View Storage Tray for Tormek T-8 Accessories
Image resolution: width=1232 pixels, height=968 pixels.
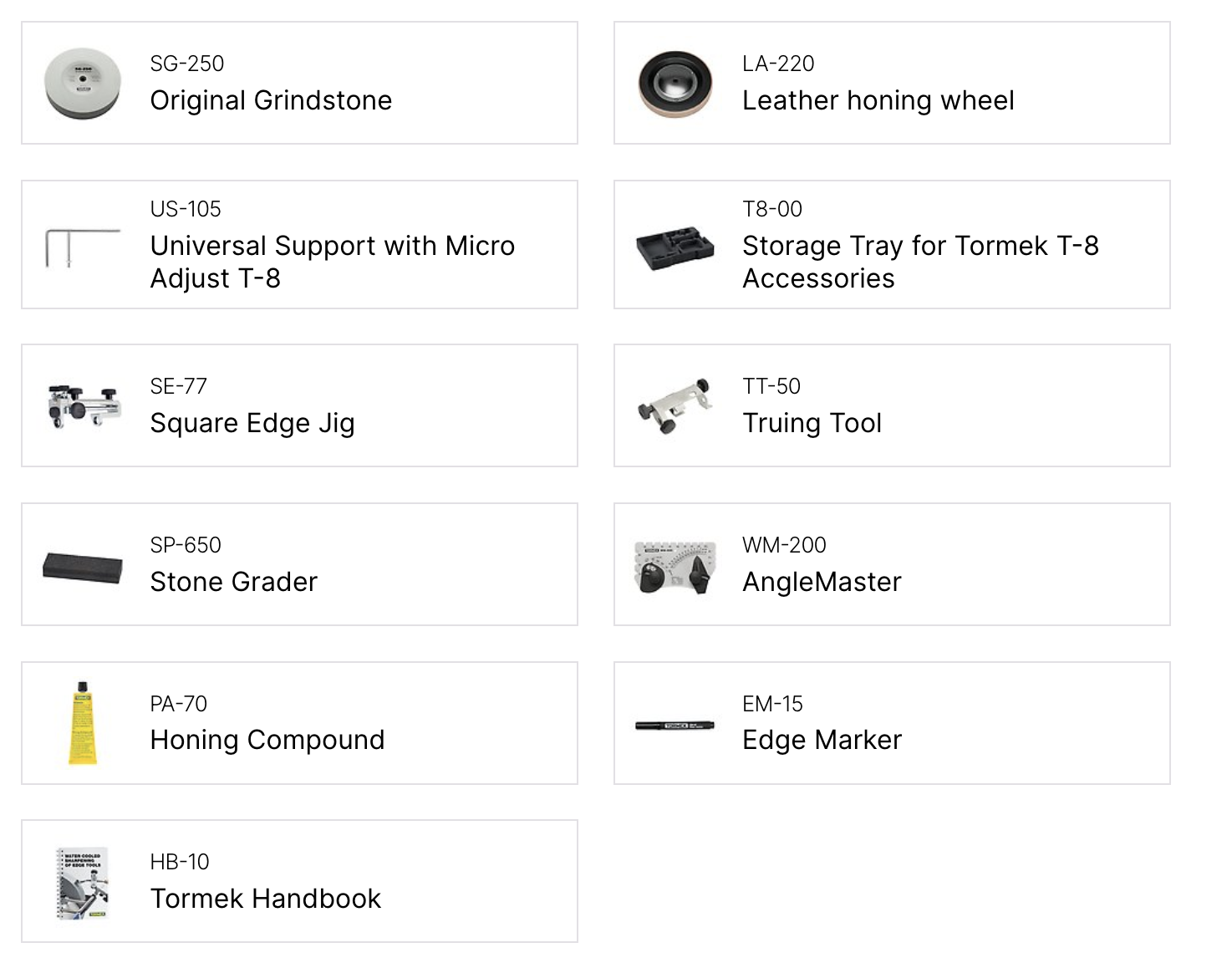pos(919,262)
